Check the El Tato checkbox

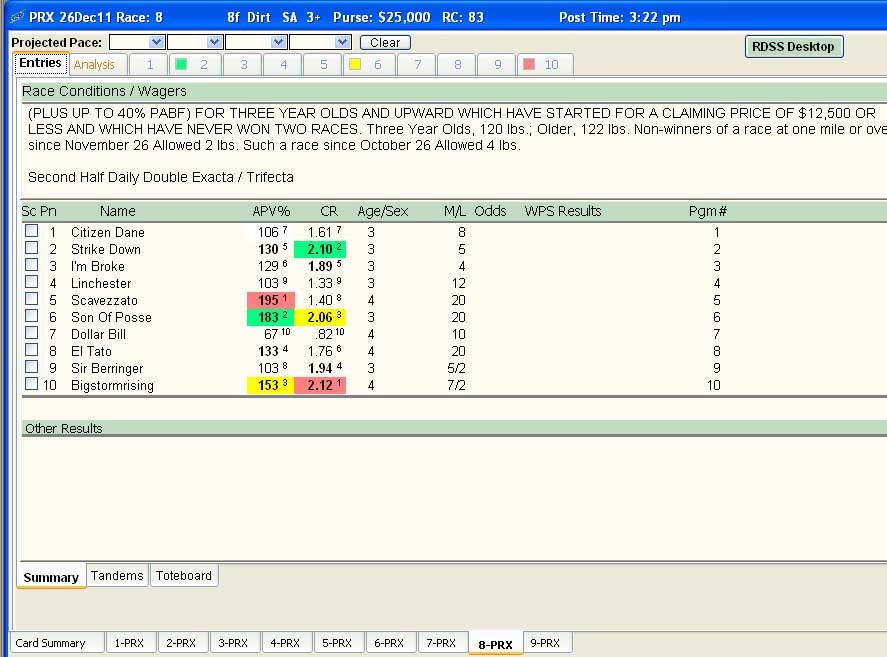(x=32, y=349)
